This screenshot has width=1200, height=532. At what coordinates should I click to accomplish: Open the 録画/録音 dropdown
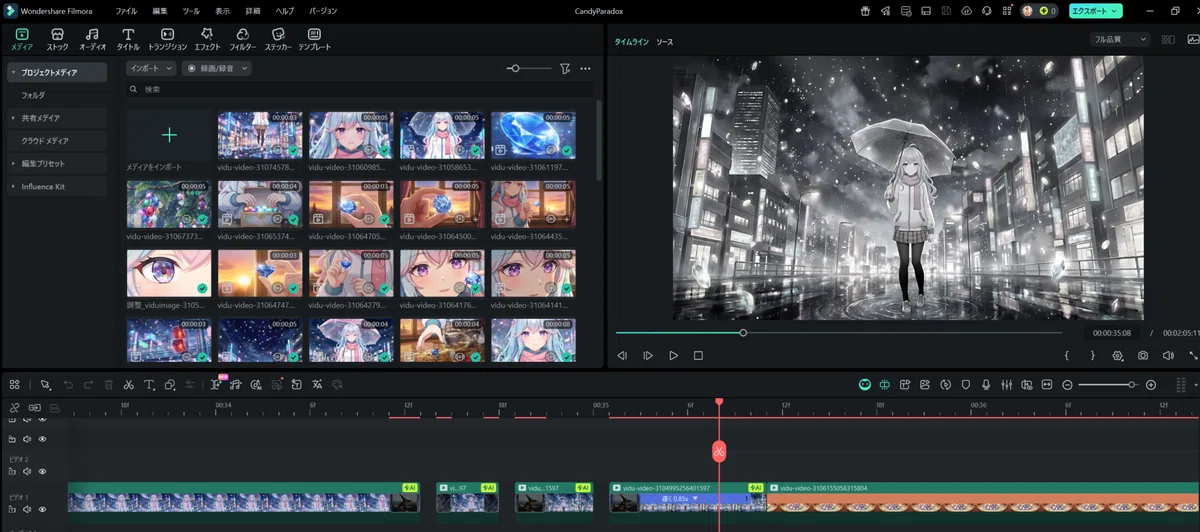216,68
